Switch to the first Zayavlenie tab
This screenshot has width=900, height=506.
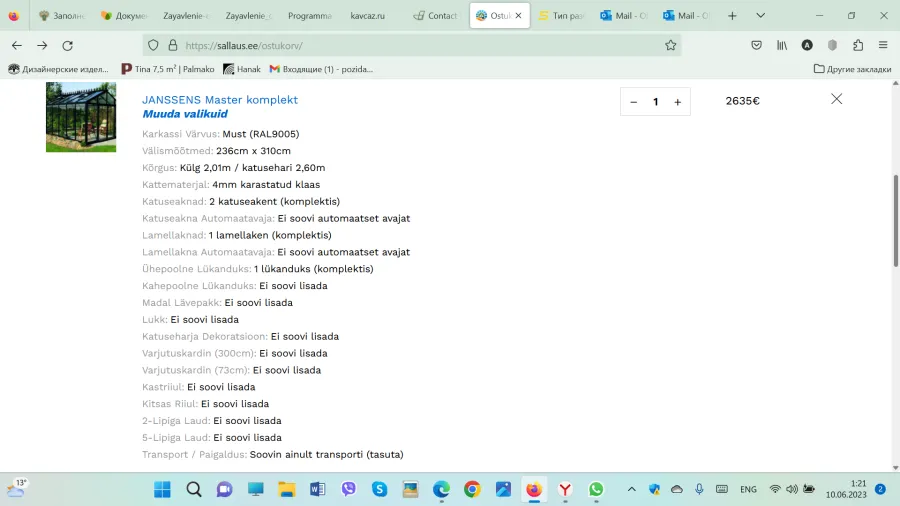click(186, 15)
